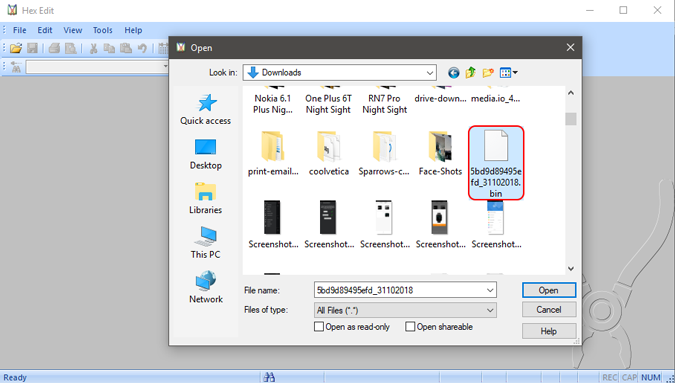This screenshot has width=675, height=383.
Task: Expand the Look in Downloads dropdown
Action: (430, 73)
